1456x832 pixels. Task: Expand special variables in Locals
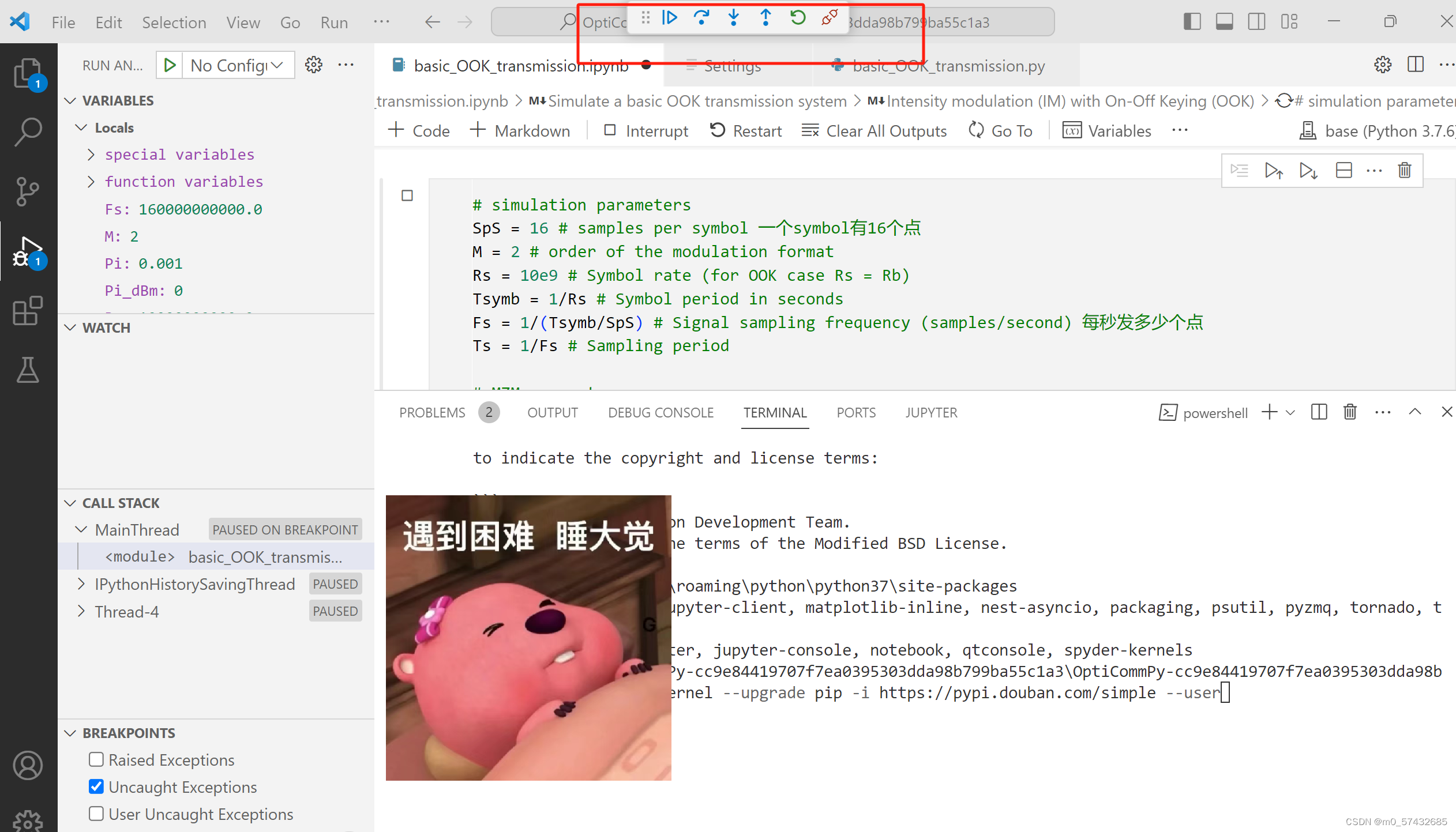coord(91,154)
